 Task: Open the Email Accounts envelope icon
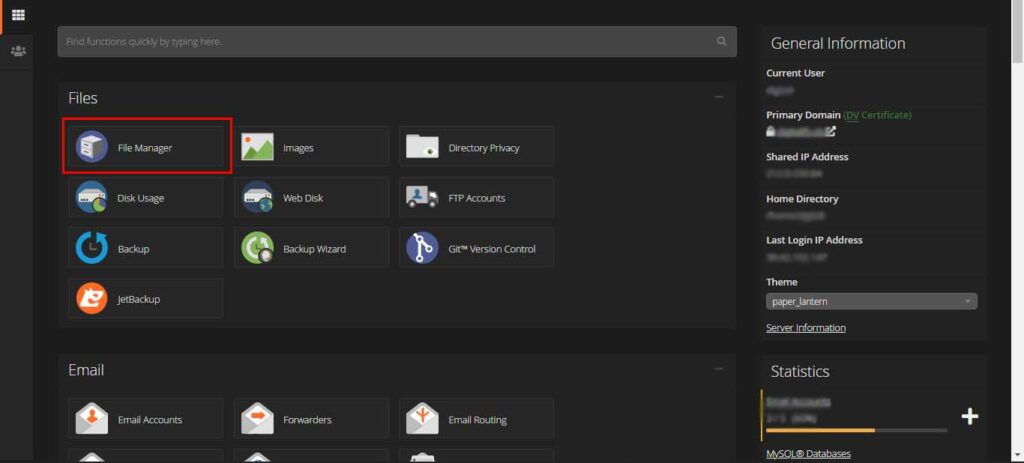pyautogui.click(x=91, y=419)
